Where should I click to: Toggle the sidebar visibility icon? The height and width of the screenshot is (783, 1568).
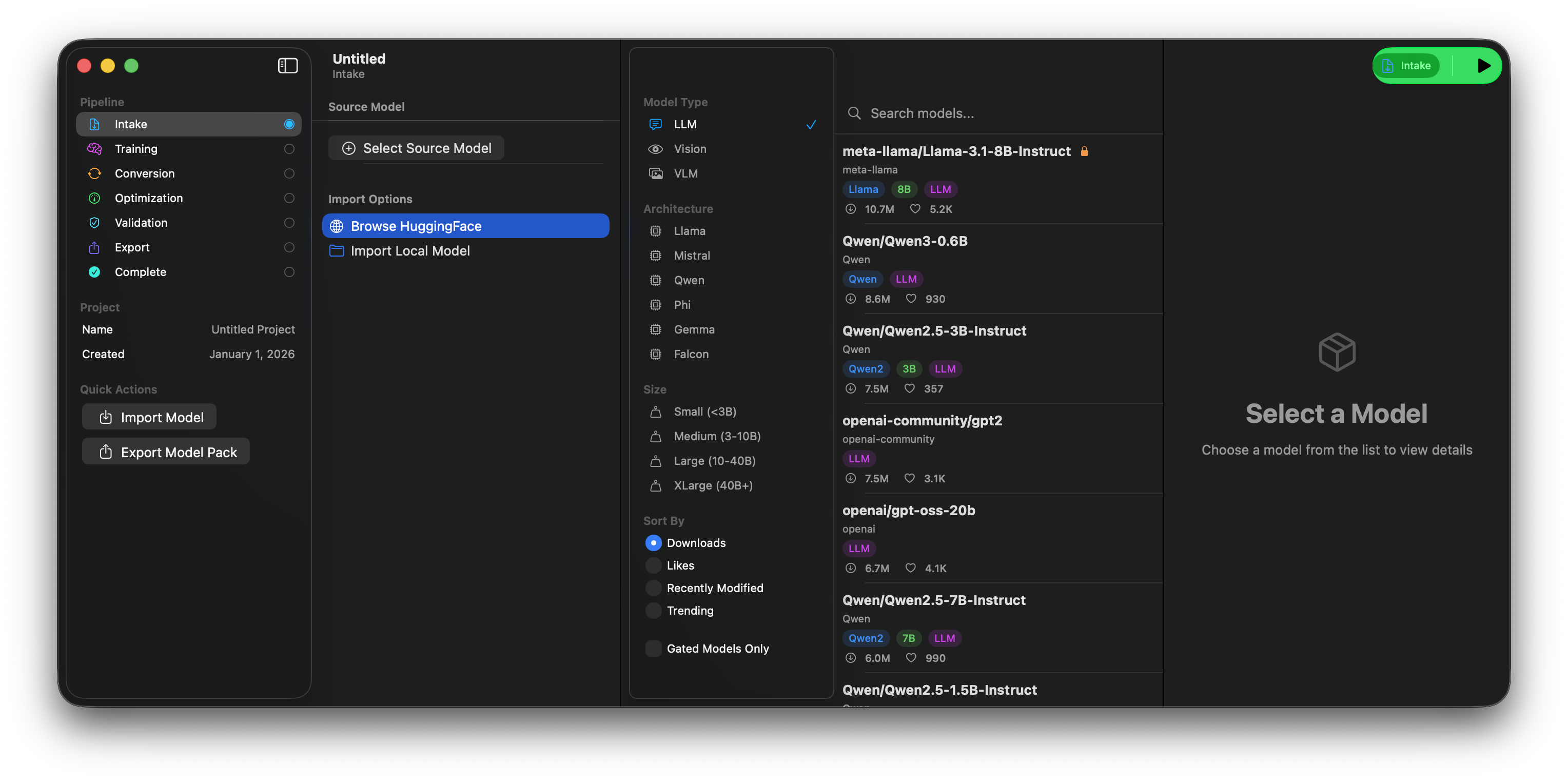[x=287, y=65]
